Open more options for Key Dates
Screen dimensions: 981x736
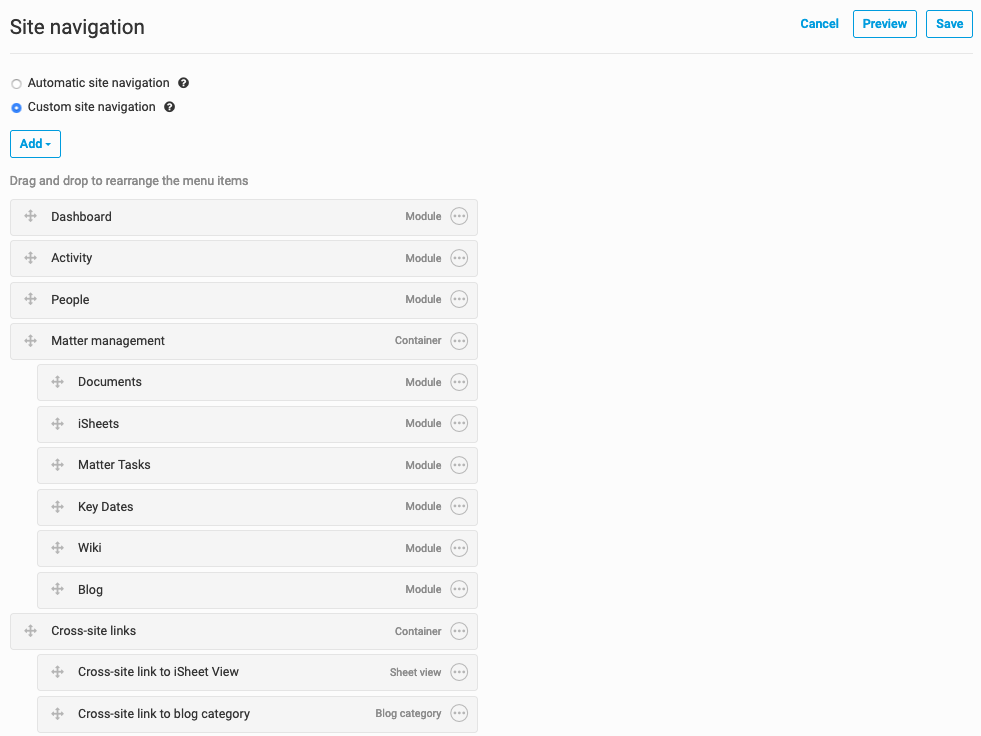[x=459, y=506]
